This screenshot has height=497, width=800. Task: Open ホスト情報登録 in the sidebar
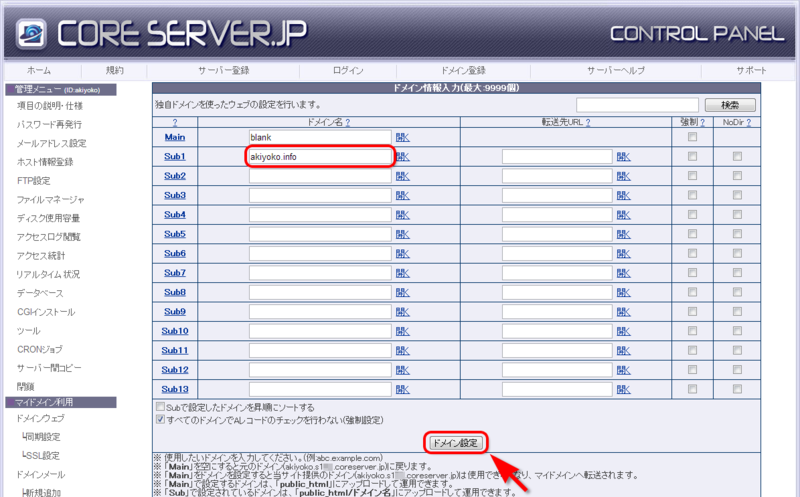(x=45, y=162)
